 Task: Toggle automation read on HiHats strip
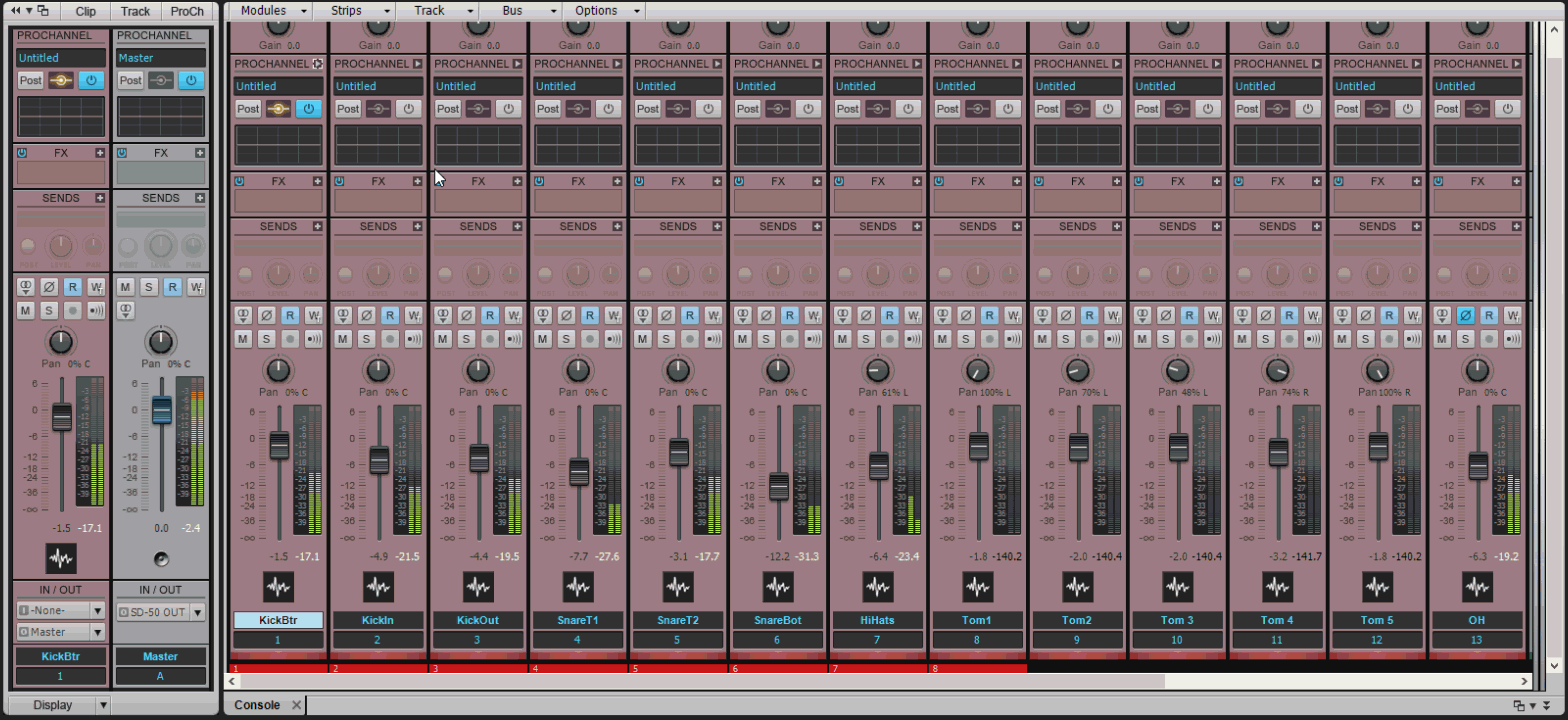[890, 315]
